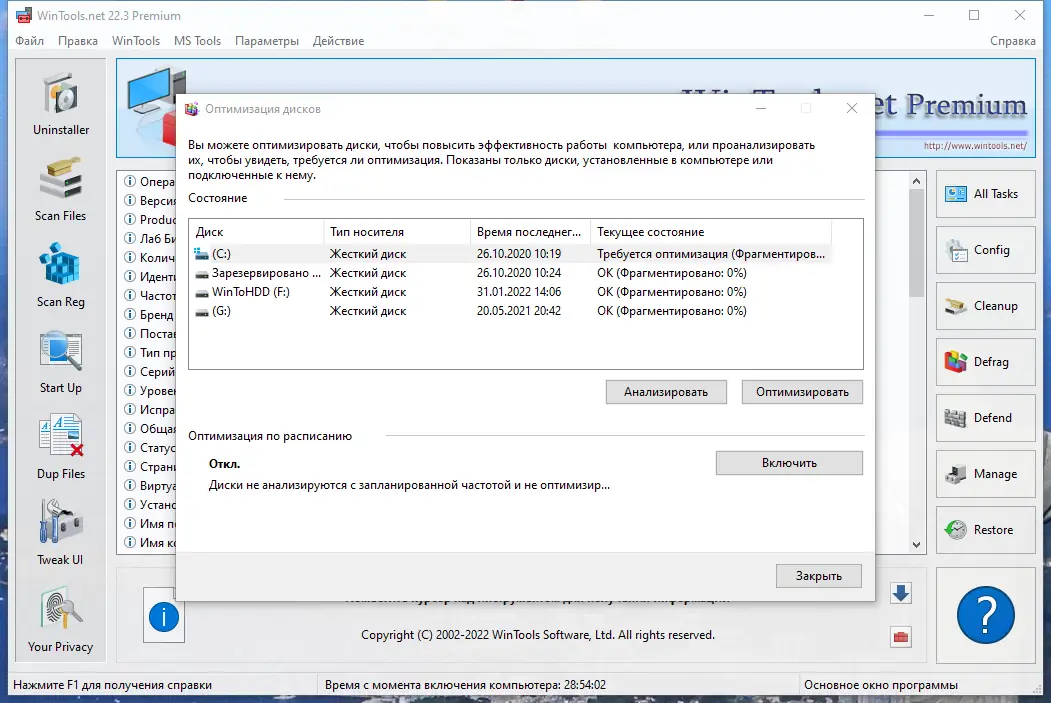This screenshot has width=1051, height=703.
Task: Select the All Tasks button
Action: click(985, 194)
